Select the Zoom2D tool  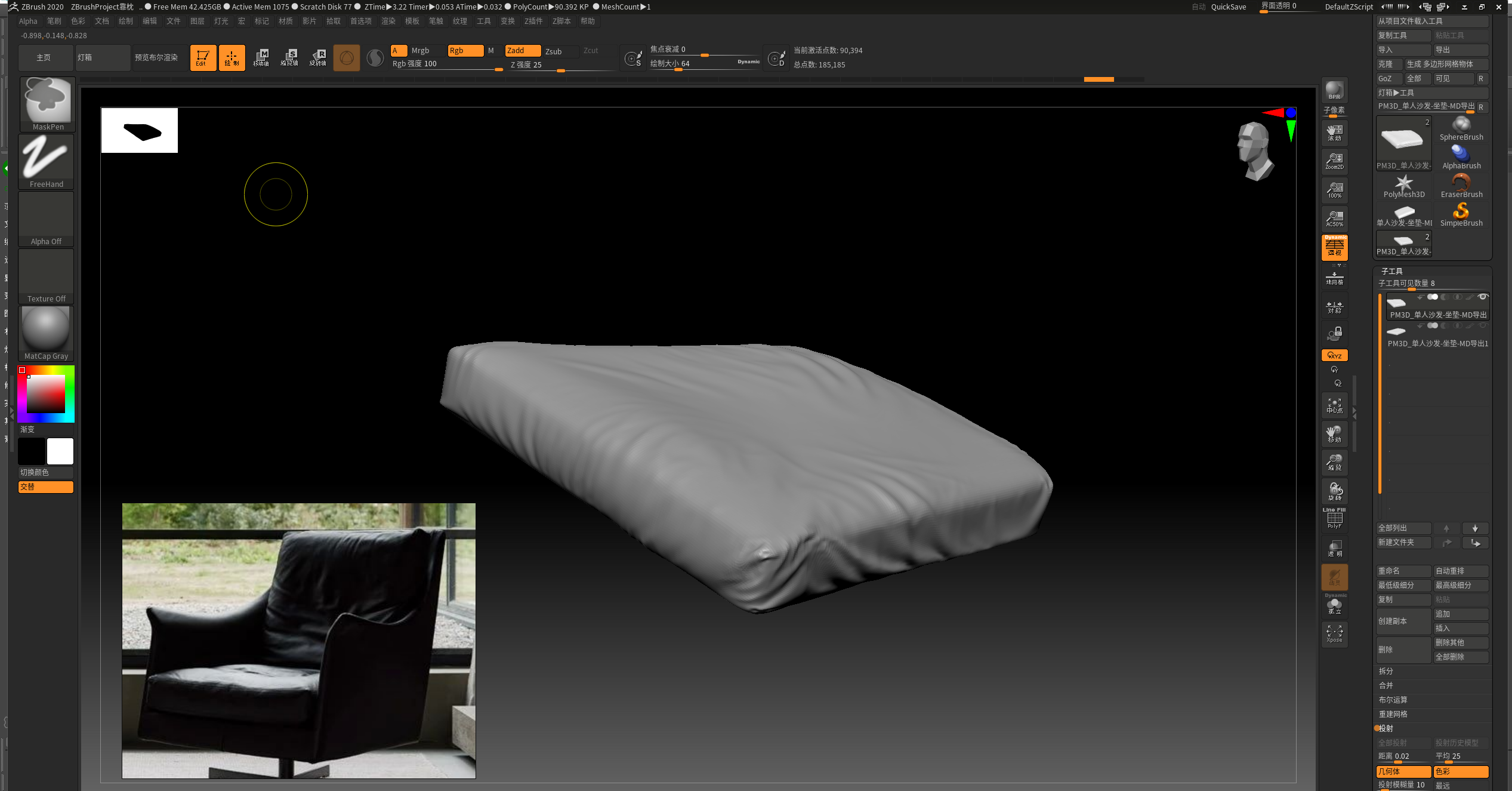click(1334, 161)
